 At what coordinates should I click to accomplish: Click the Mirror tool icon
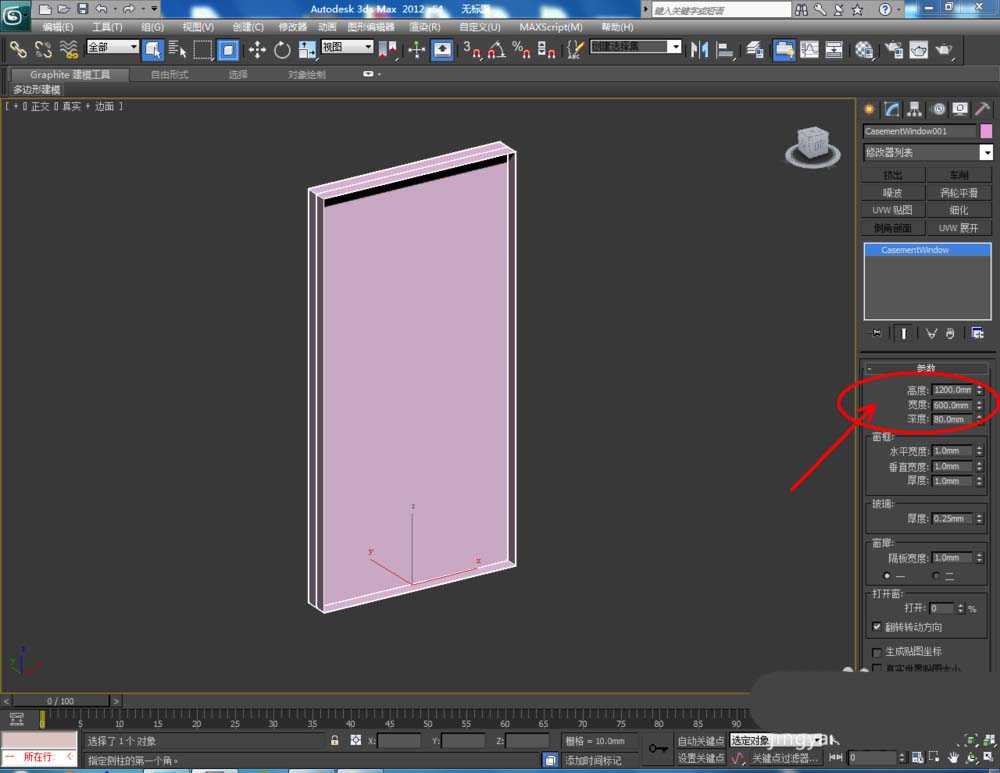point(700,49)
